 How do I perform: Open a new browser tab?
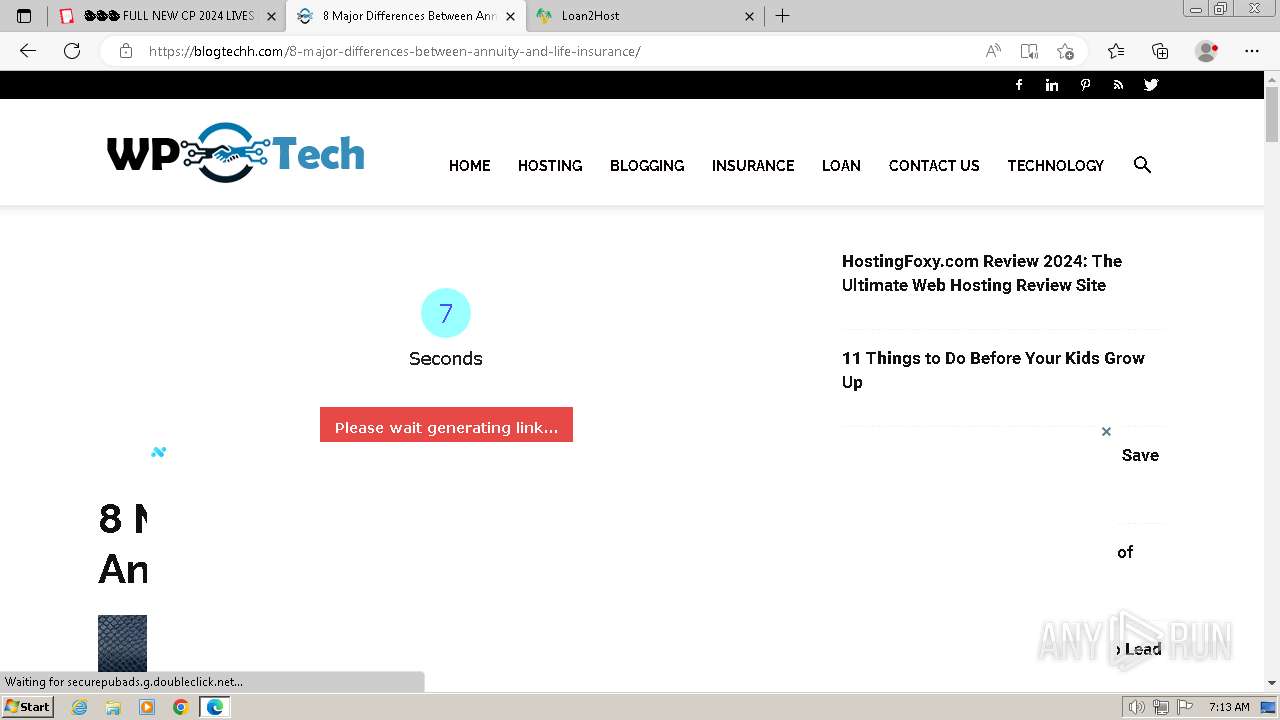pos(783,16)
